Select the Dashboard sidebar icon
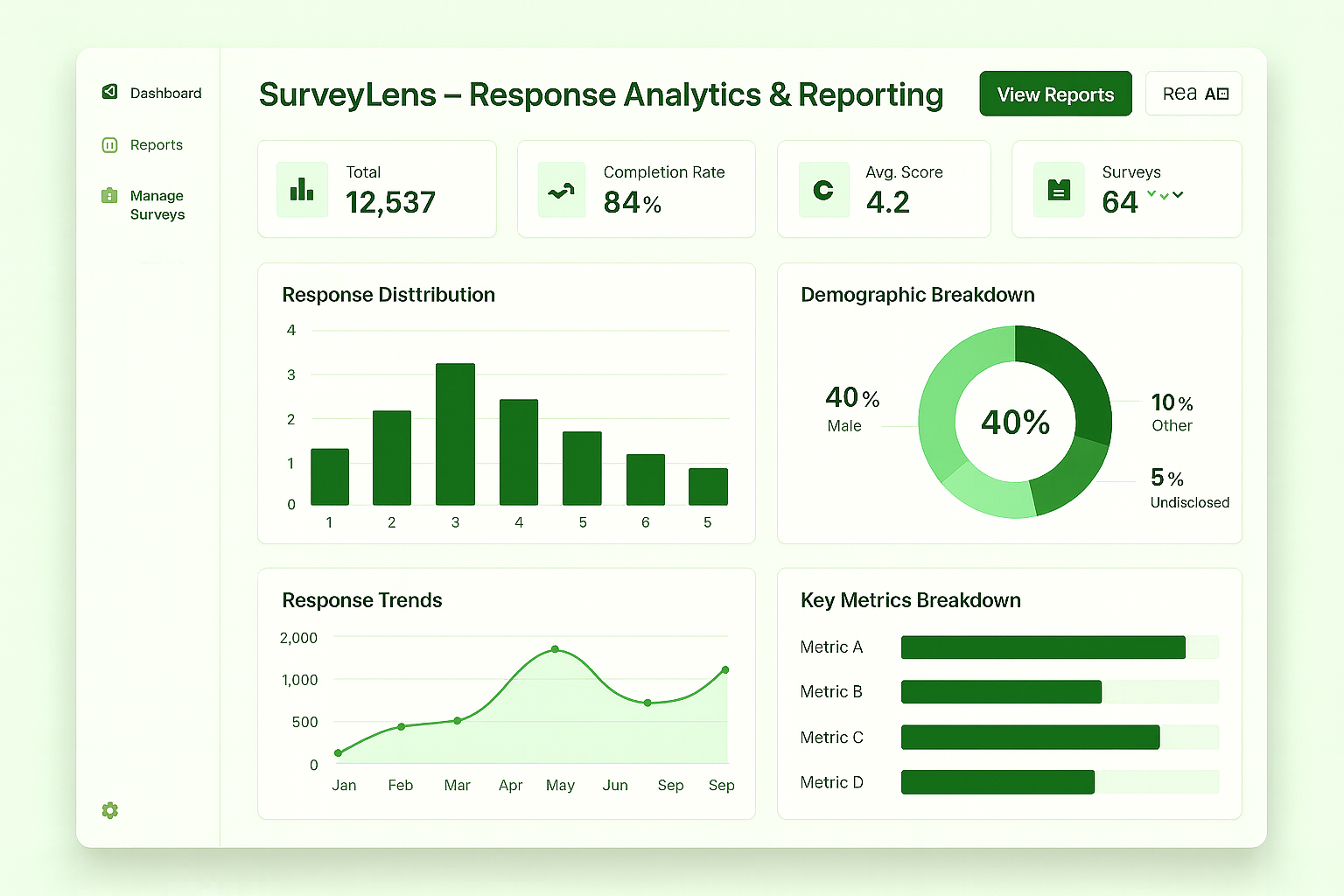The image size is (1344, 896). point(108,92)
